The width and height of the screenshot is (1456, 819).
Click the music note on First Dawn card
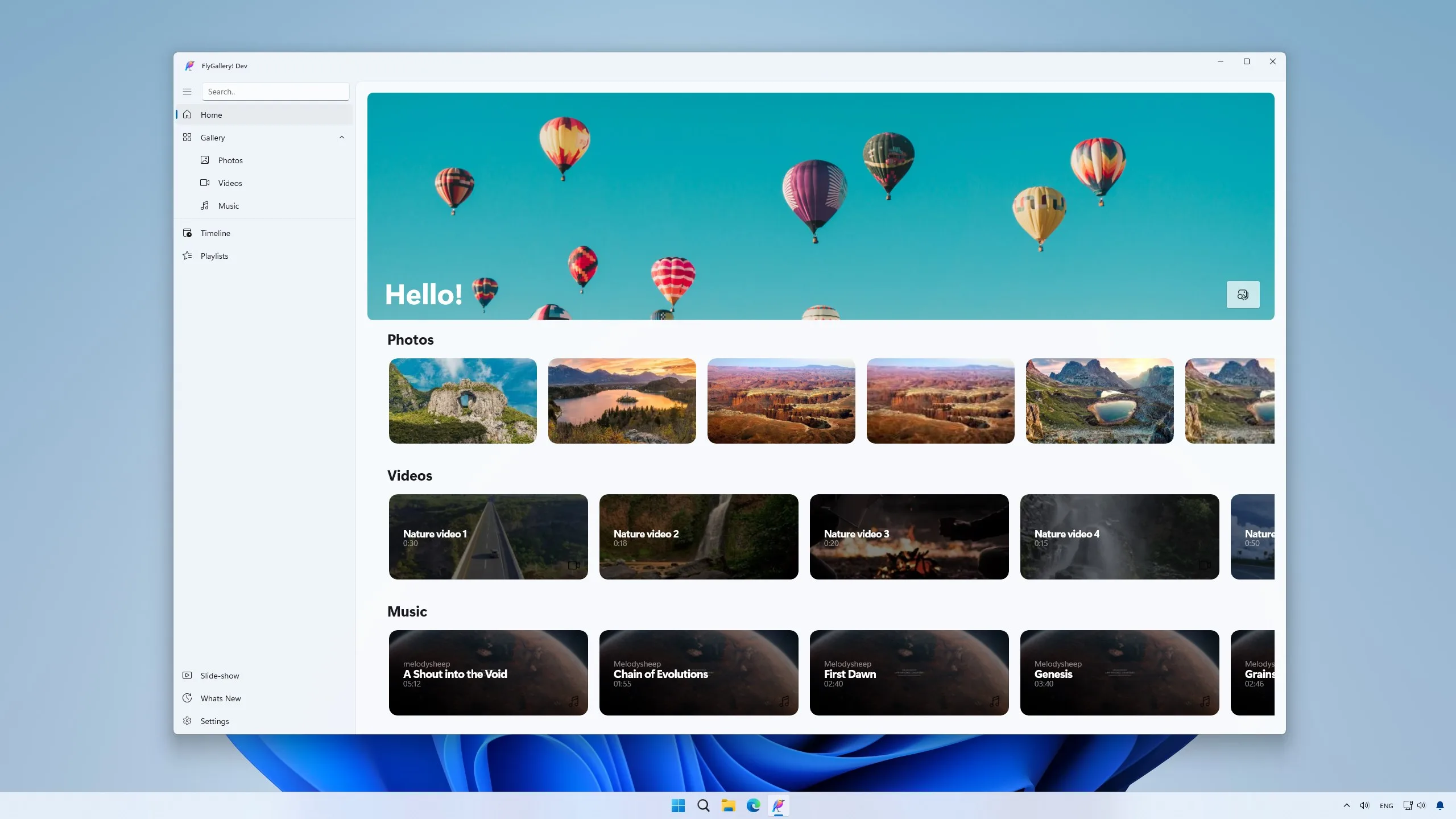pyautogui.click(x=995, y=701)
